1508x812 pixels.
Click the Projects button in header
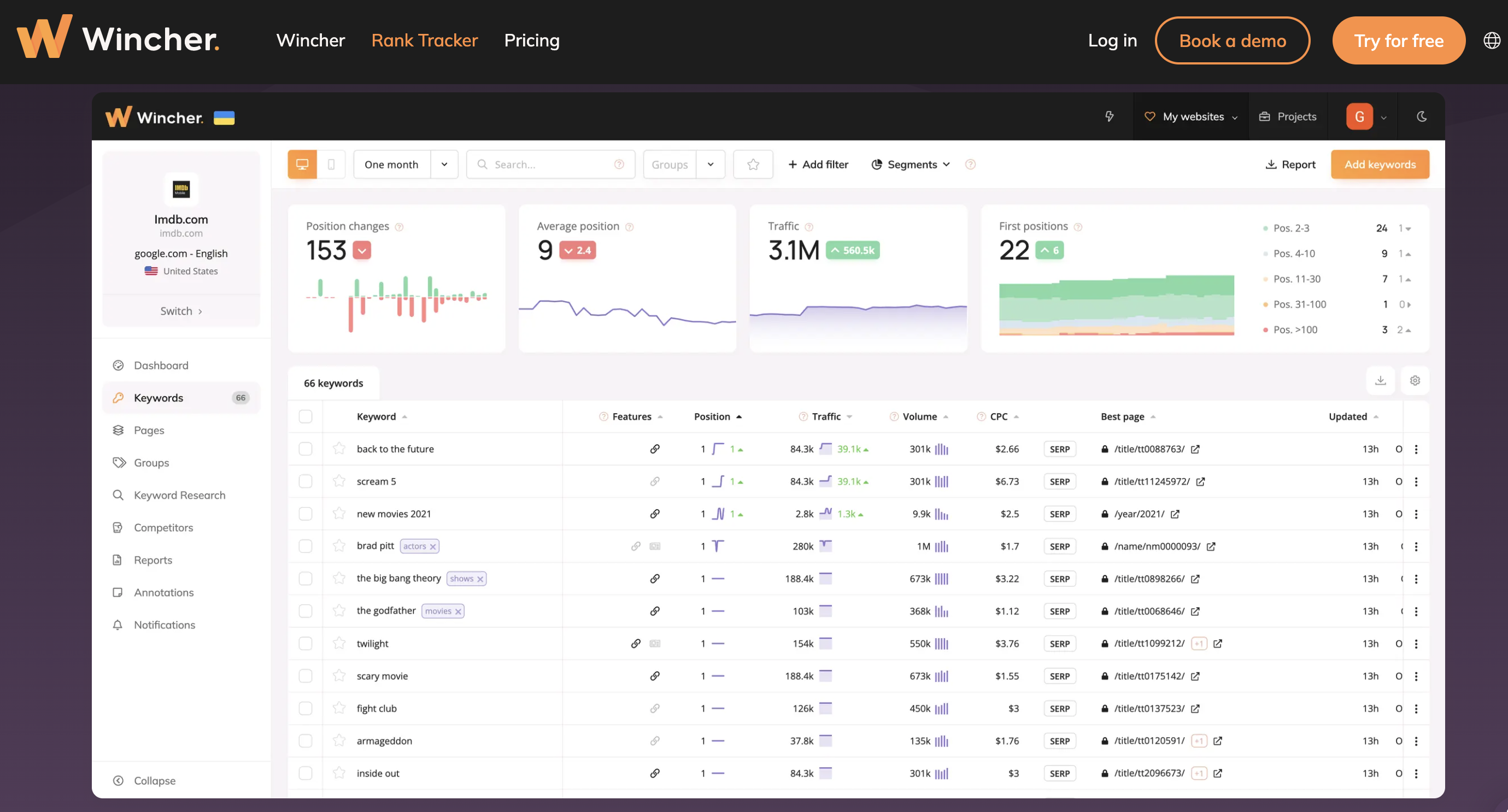click(1288, 116)
